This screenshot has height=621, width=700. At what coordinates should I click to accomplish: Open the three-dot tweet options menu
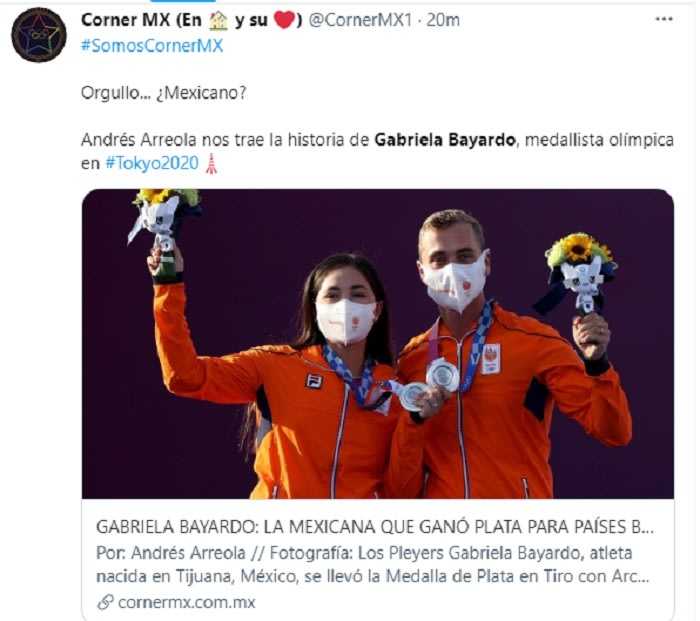pyautogui.click(x=664, y=19)
